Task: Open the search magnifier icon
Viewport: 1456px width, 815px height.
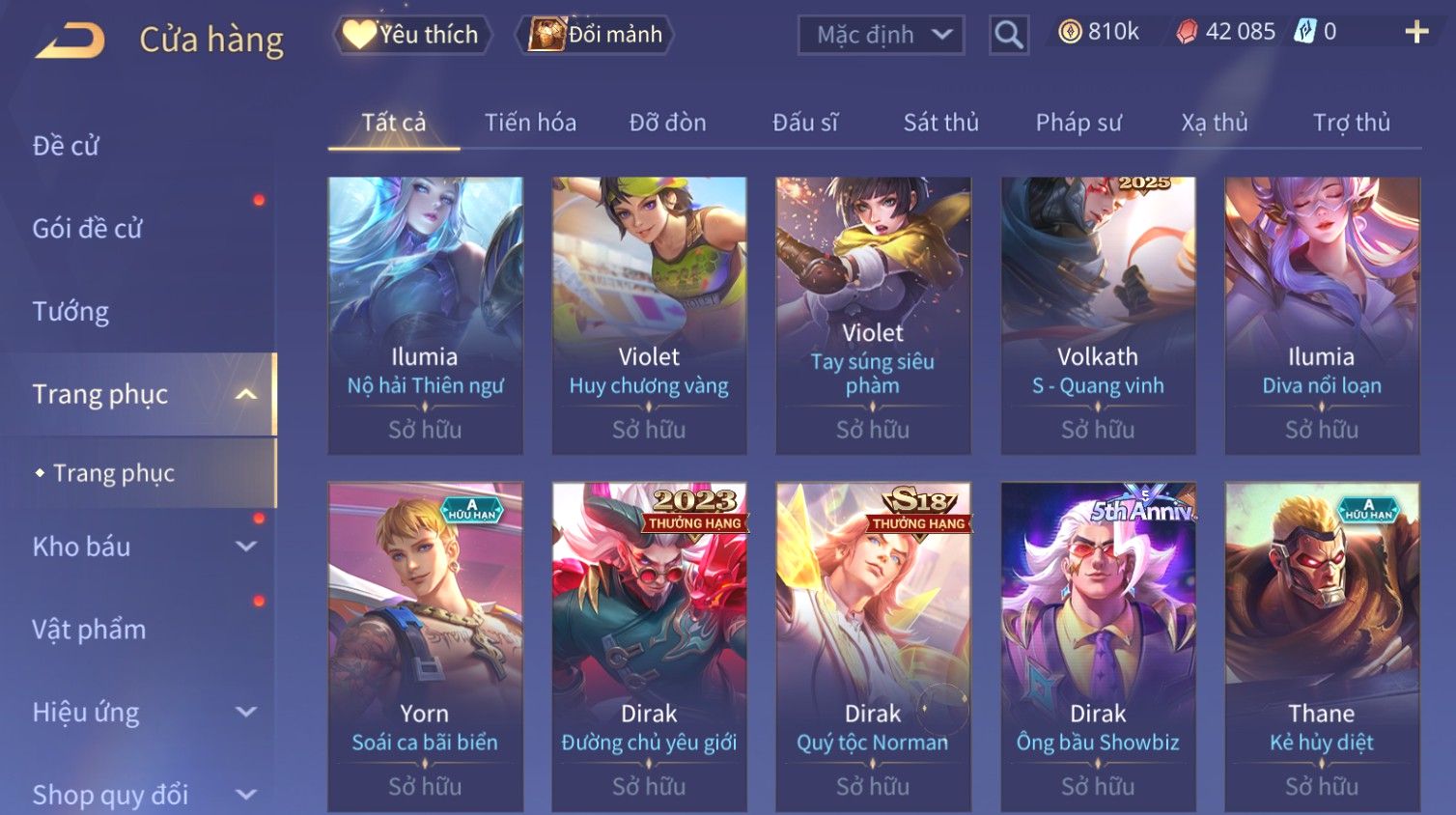Action: pos(1008,35)
